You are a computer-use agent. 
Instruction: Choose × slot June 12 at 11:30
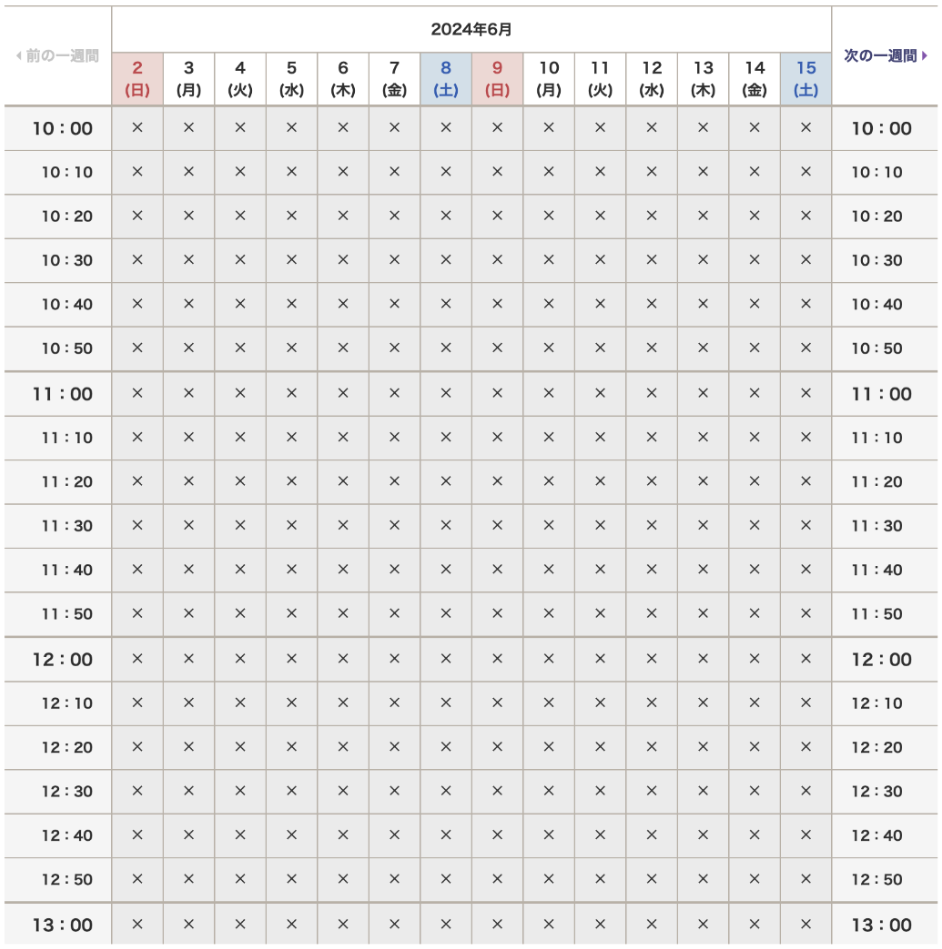click(651, 526)
